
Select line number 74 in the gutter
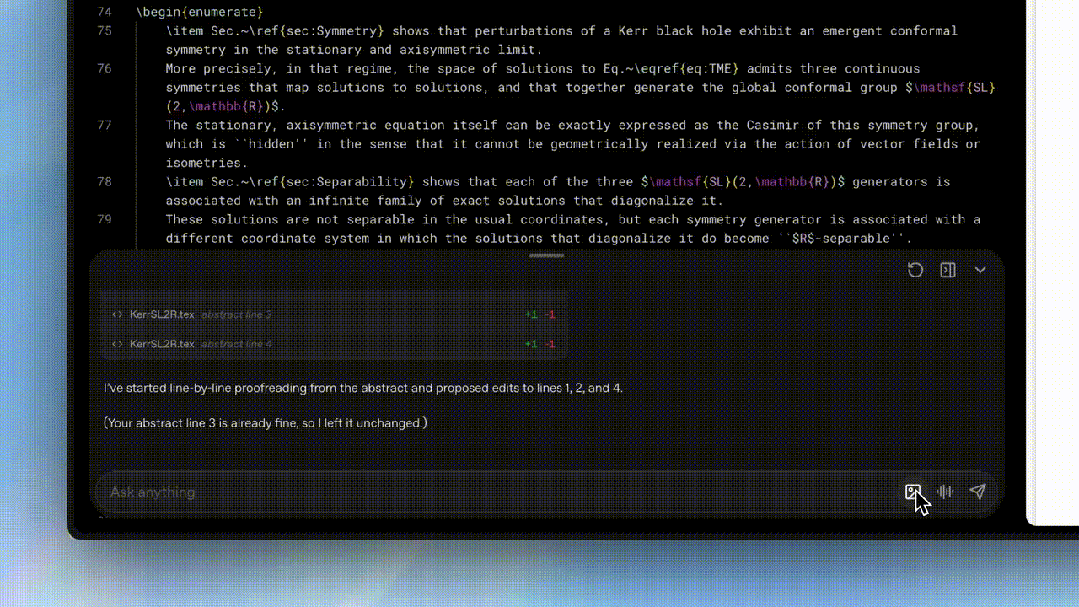pos(105,12)
